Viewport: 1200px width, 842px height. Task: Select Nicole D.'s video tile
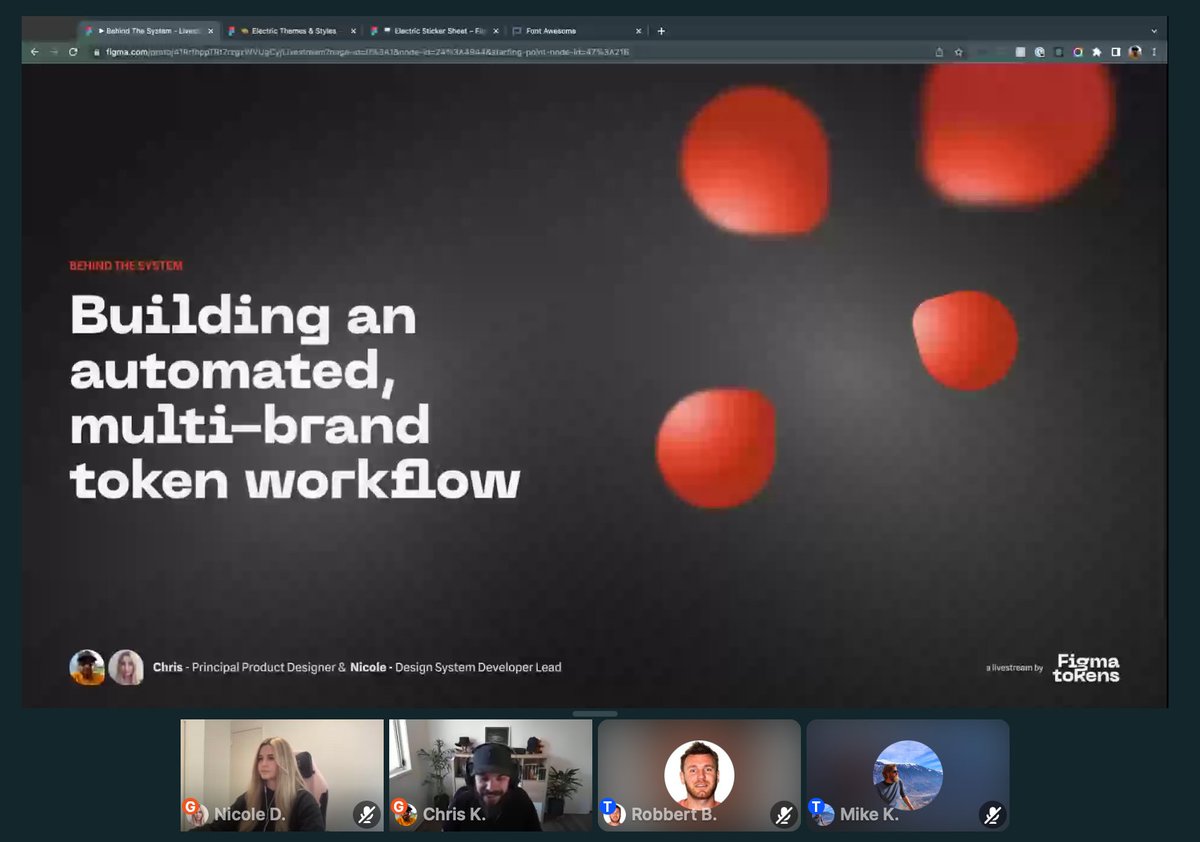(x=282, y=775)
